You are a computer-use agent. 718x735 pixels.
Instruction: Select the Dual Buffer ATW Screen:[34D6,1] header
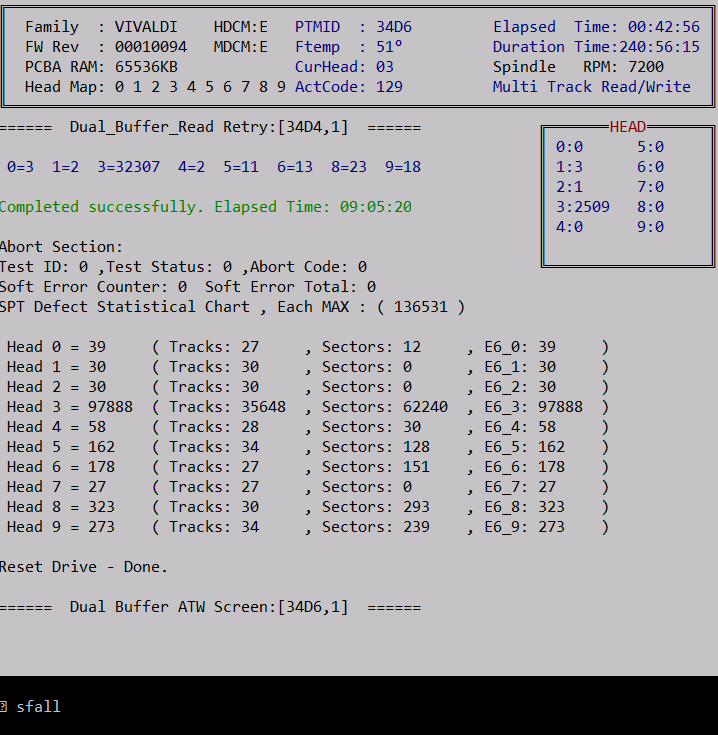[x=209, y=608]
